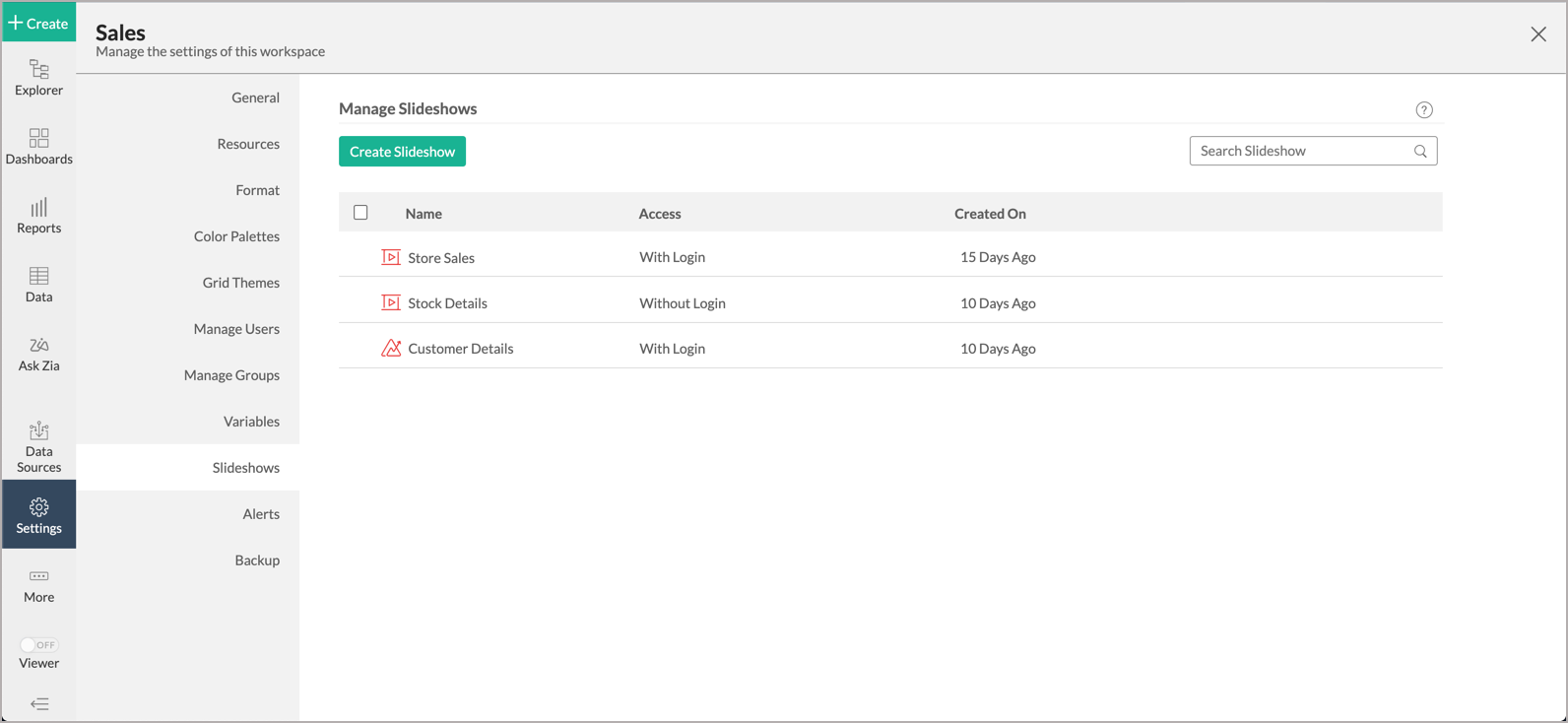
Task: Click the help question mark icon
Action: coord(1424,109)
